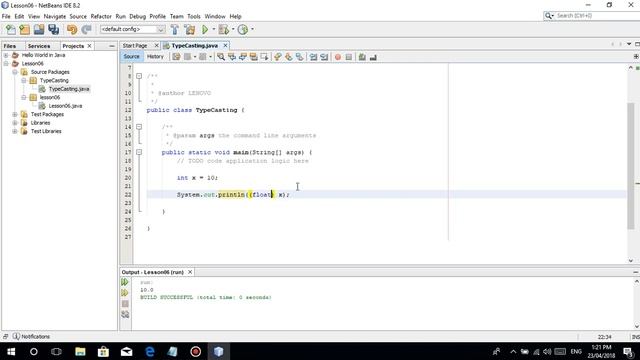This screenshot has width=640, height=360.
Task: Switch to the Files tab
Action: [9, 46]
